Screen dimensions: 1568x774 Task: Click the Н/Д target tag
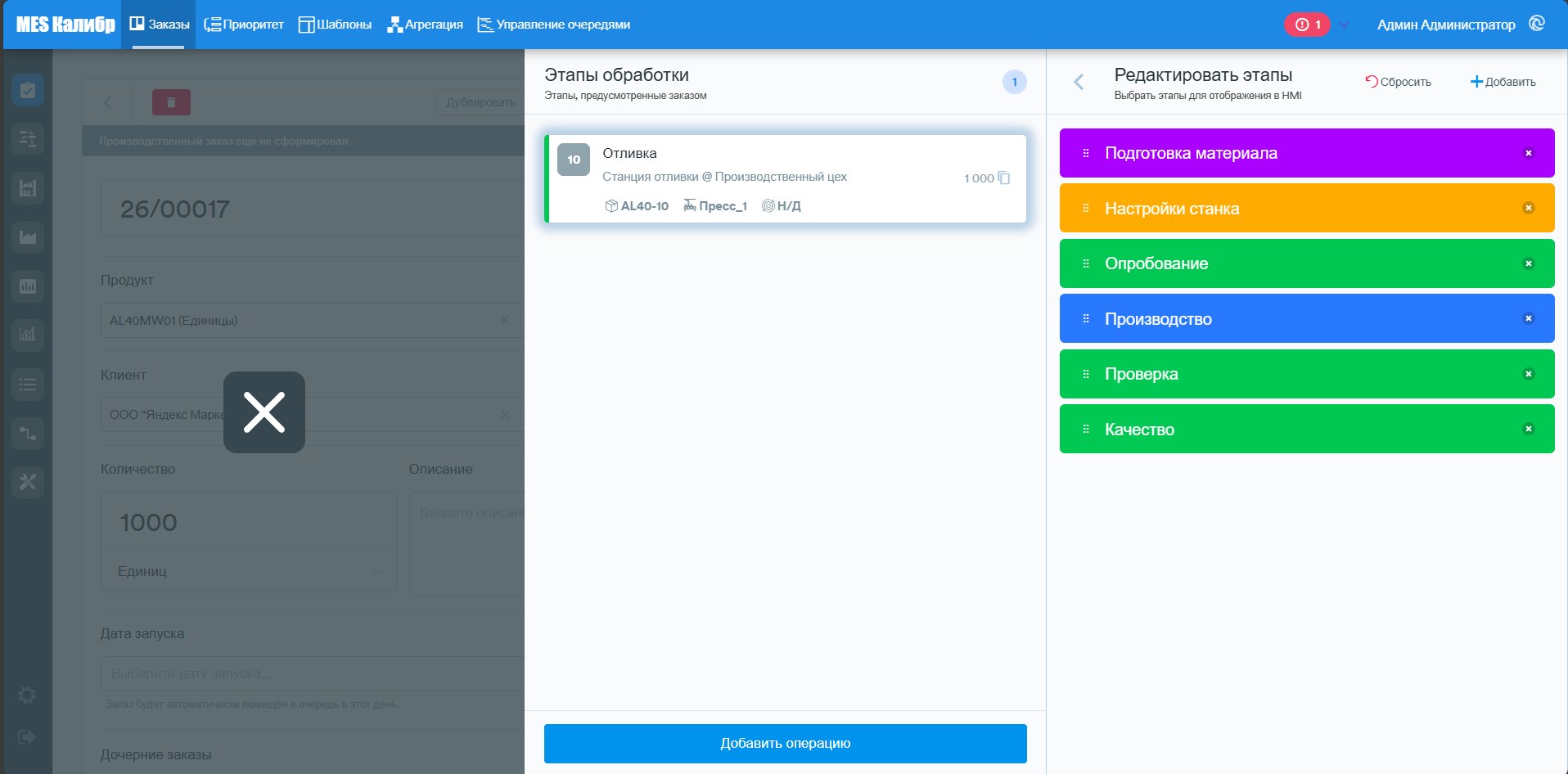pos(782,206)
